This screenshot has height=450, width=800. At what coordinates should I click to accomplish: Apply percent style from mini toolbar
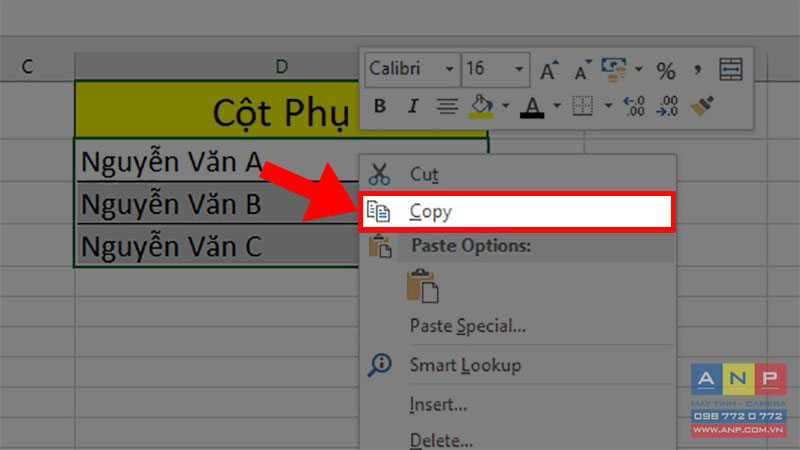pos(666,70)
